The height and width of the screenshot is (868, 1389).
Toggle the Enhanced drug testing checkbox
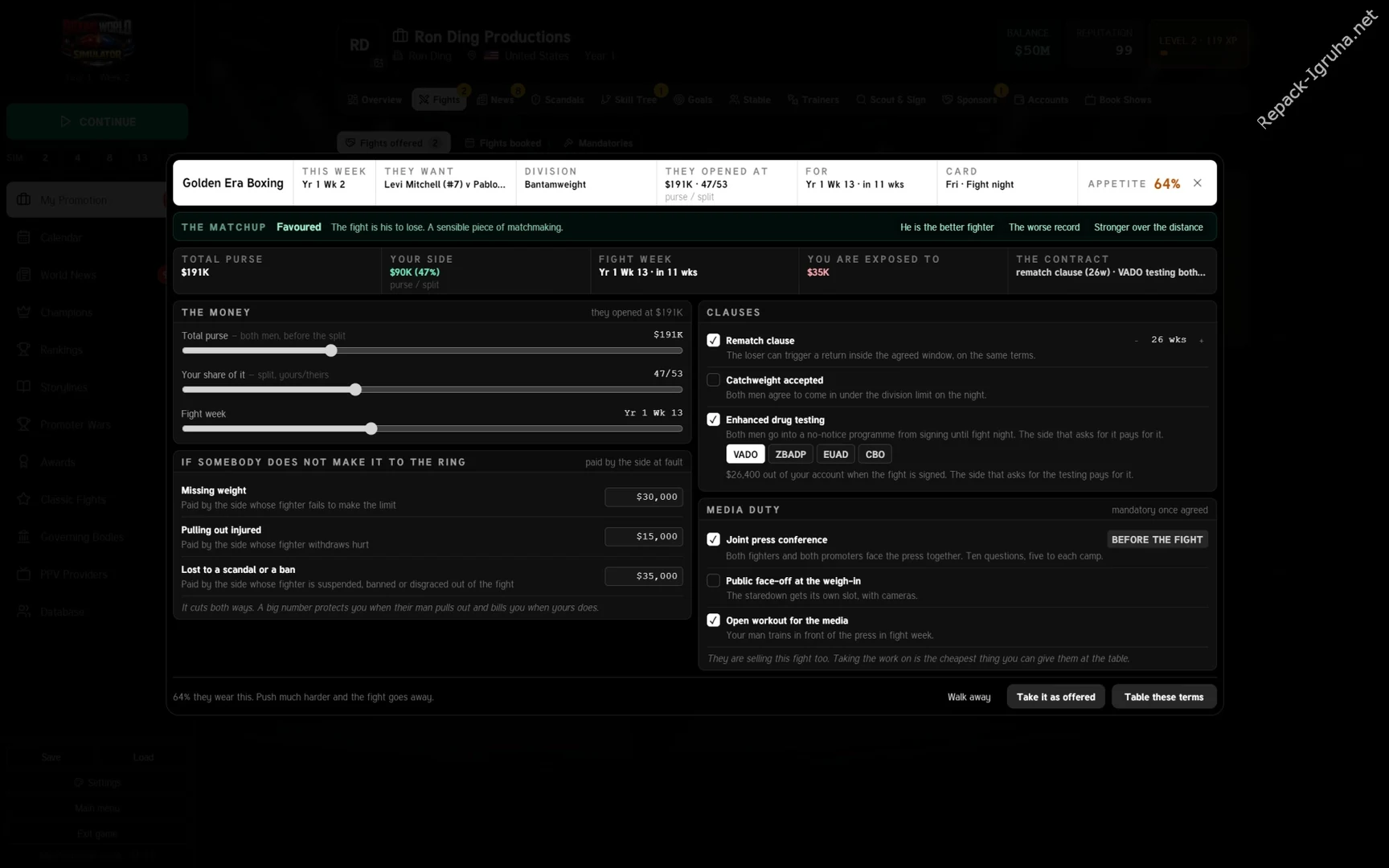click(713, 420)
